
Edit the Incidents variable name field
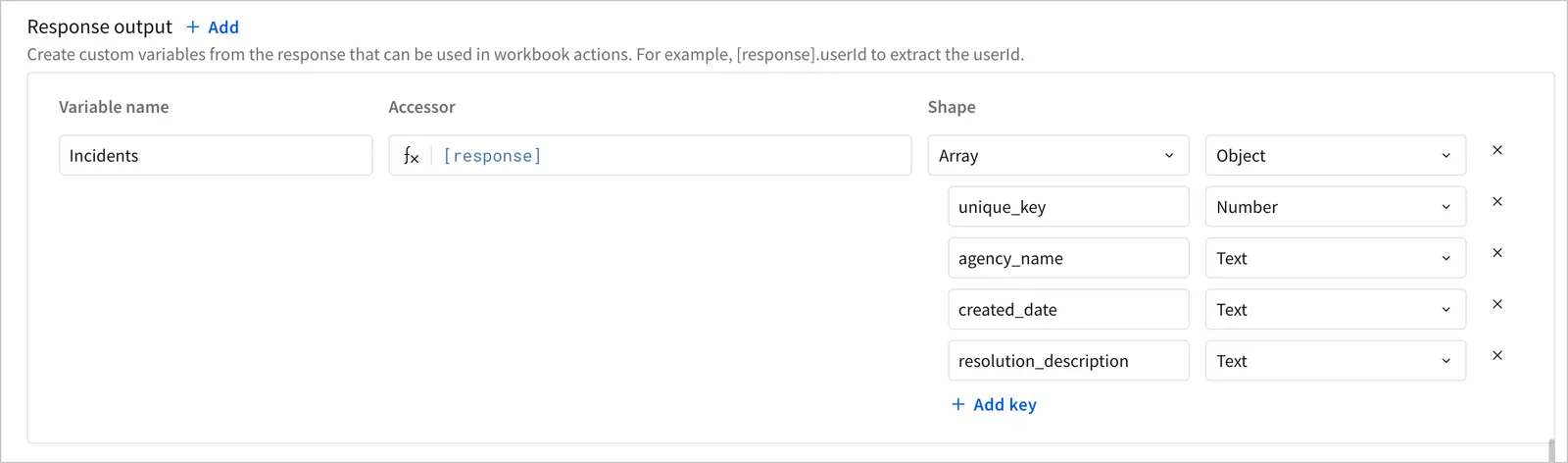pyautogui.click(x=216, y=155)
